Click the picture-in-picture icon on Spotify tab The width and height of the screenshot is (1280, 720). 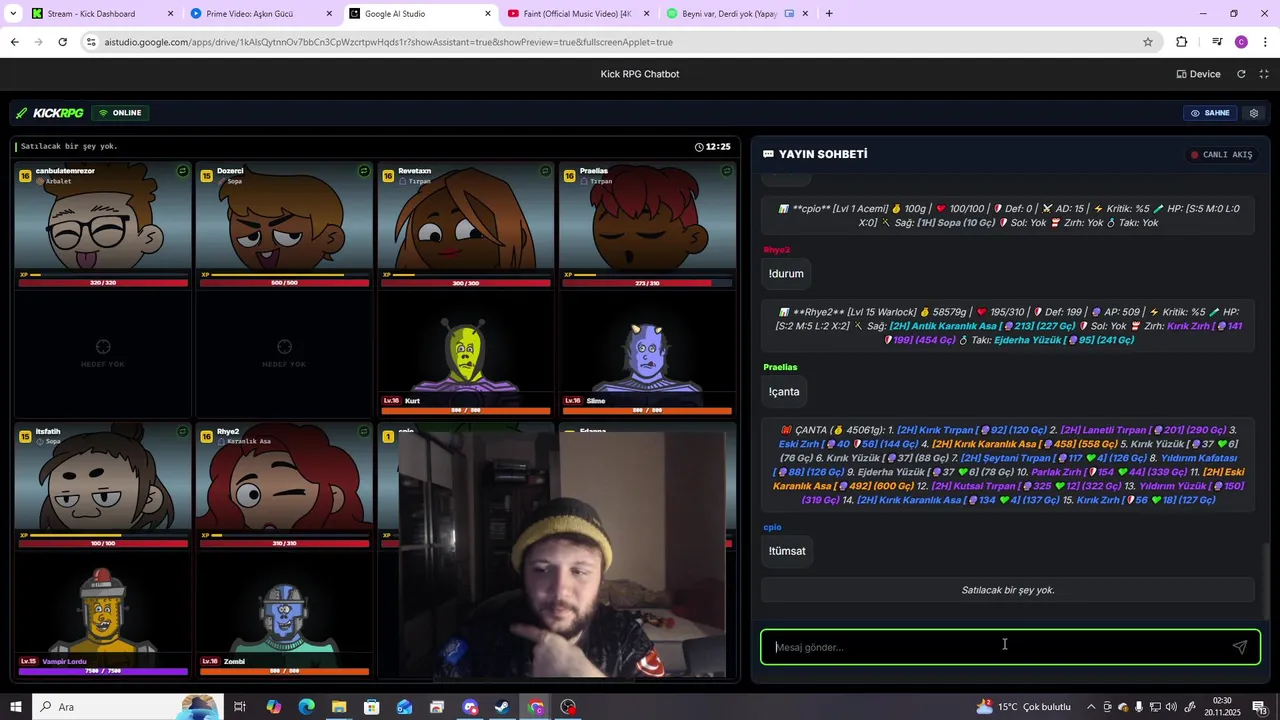coord(790,14)
